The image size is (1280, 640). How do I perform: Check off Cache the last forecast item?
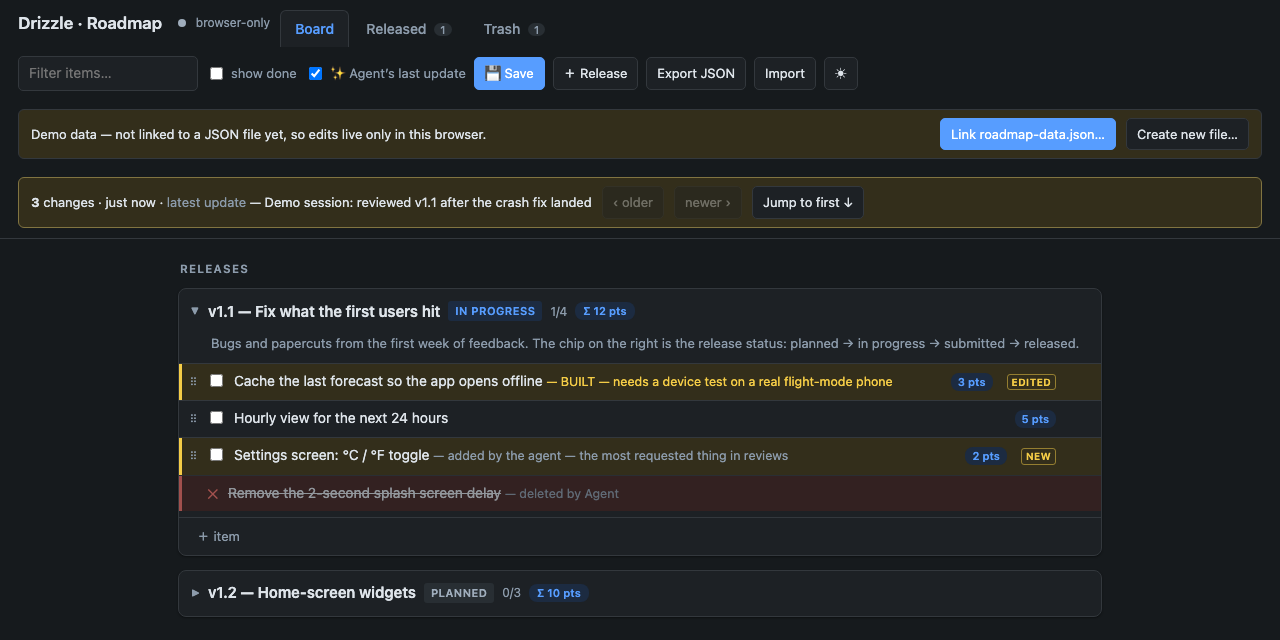pos(216,380)
